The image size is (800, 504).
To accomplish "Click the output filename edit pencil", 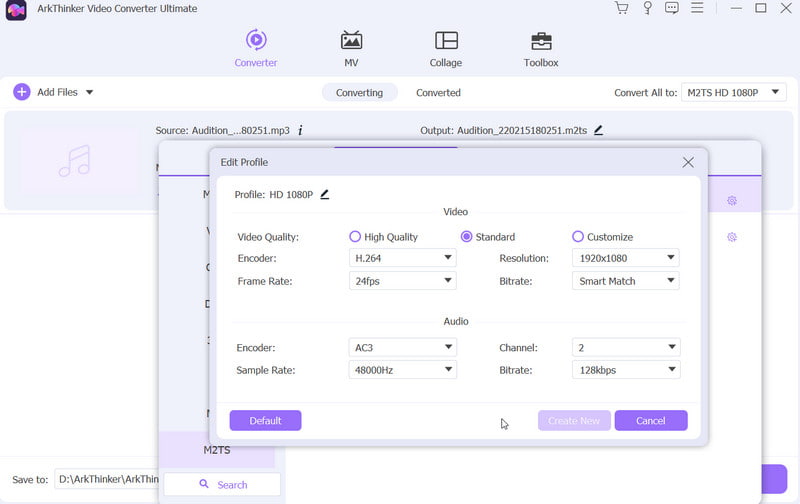I will 598,130.
